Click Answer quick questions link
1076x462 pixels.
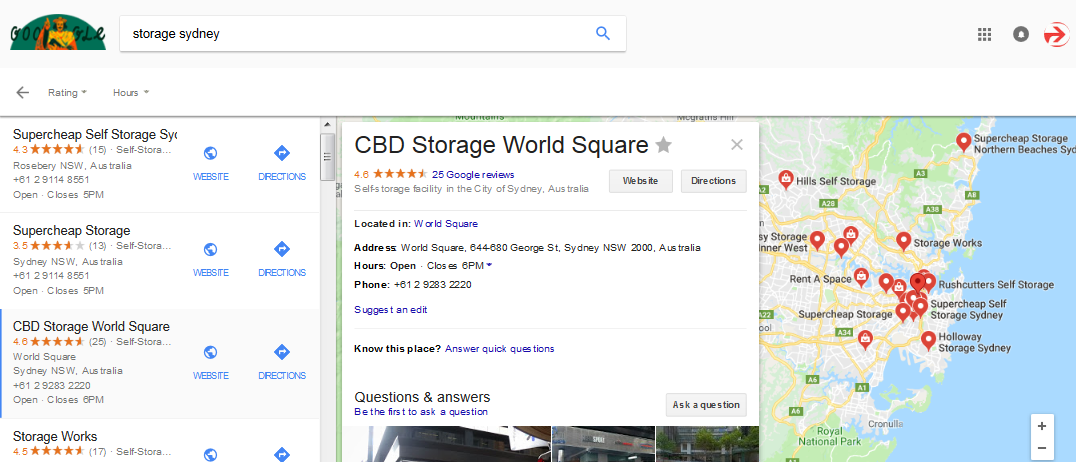coord(500,349)
